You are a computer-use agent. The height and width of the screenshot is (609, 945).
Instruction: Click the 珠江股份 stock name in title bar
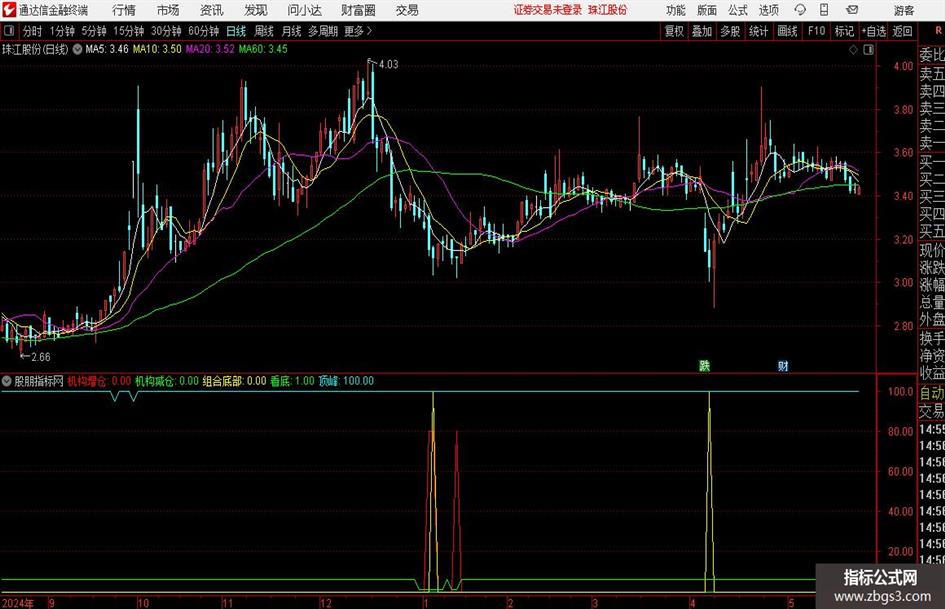tap(608, 10)
